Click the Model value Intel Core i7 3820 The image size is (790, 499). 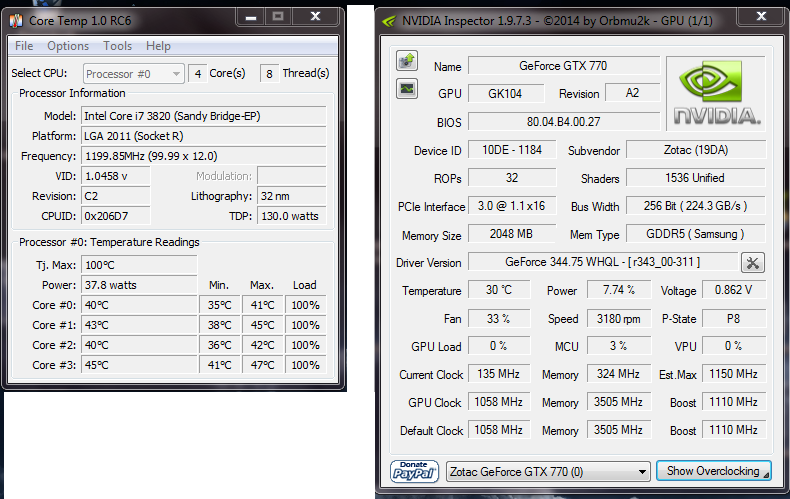pyautogui.click(x=204, y=116)
